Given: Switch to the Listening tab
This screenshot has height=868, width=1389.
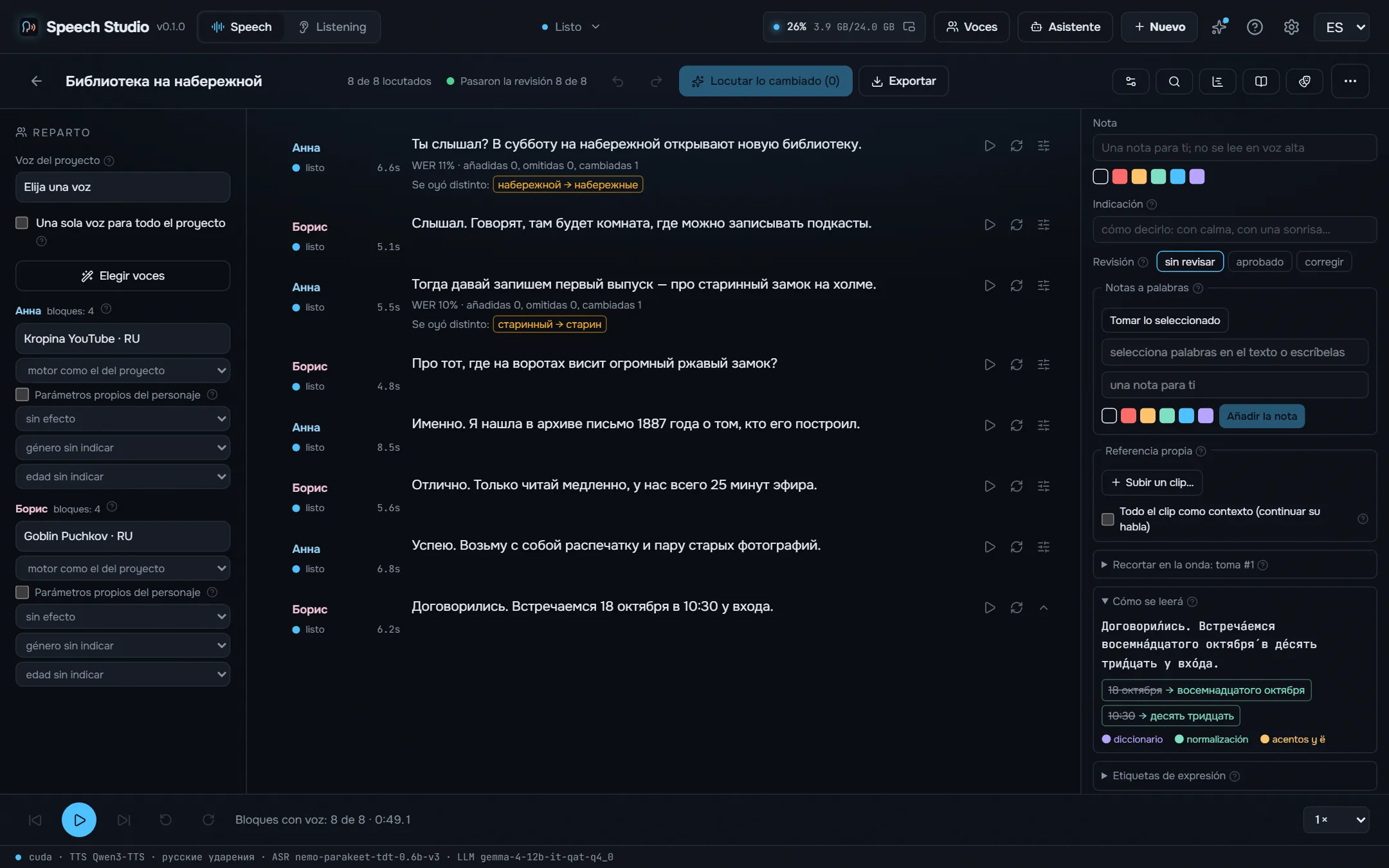Looking at the screenshot, I should (332, 27).
